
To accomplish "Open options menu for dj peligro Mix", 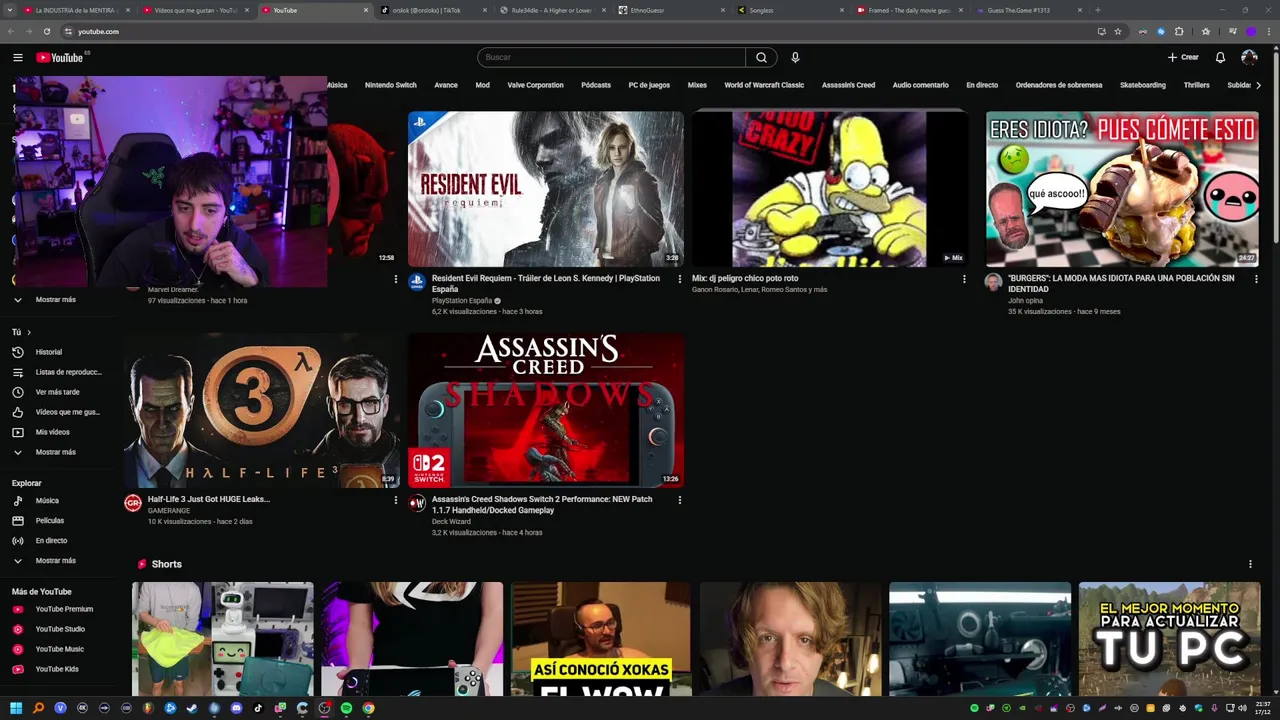I will 964,279.
